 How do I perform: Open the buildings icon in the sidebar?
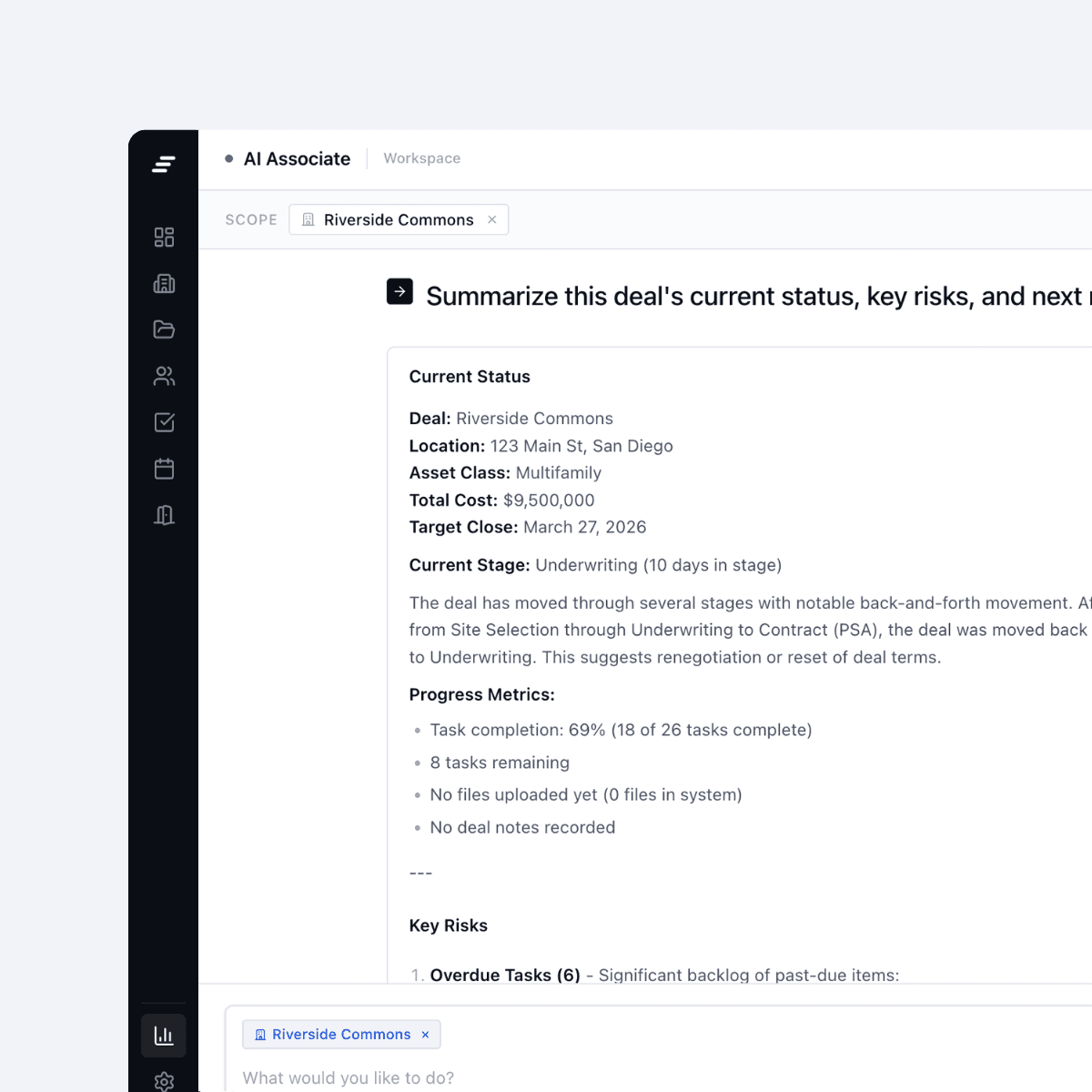click(164, 284)
